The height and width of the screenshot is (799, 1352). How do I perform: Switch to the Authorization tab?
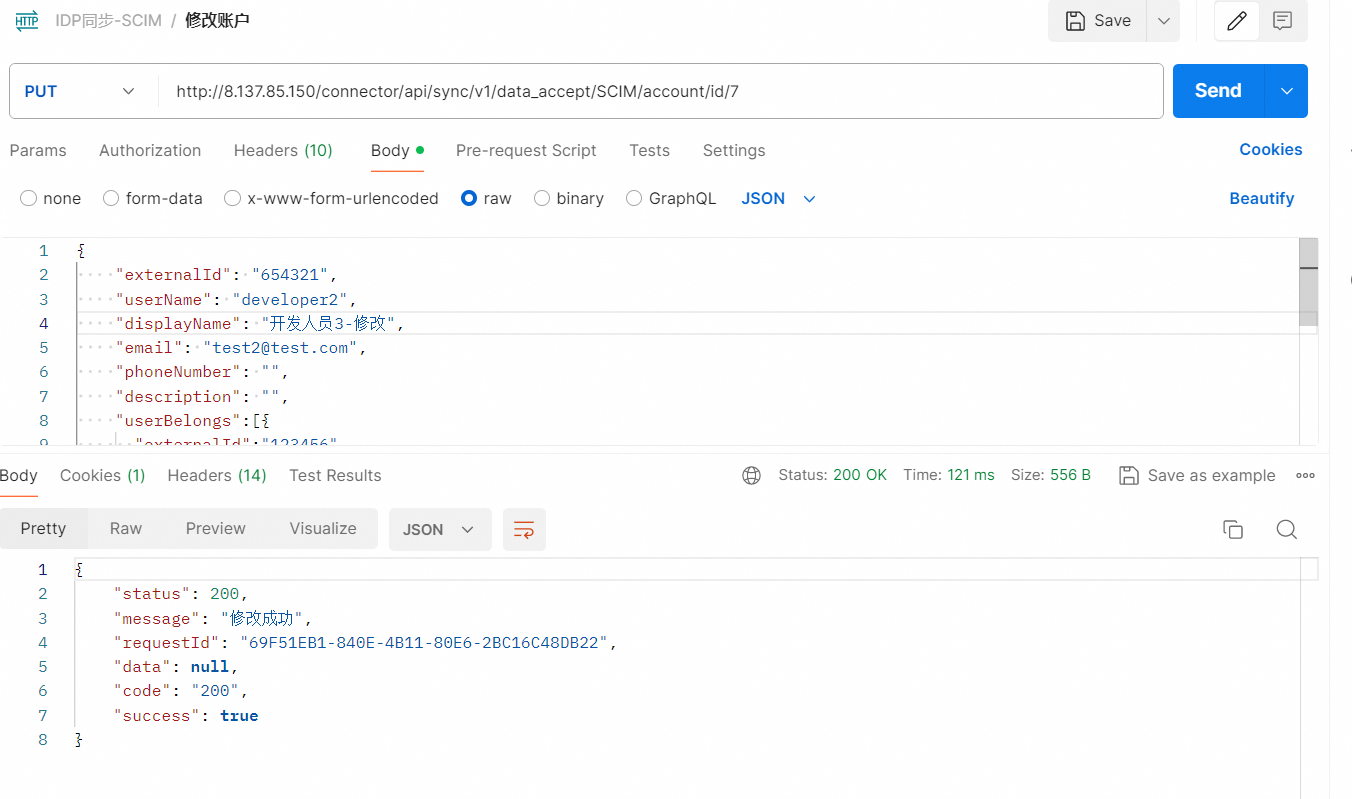pos(150,150)
